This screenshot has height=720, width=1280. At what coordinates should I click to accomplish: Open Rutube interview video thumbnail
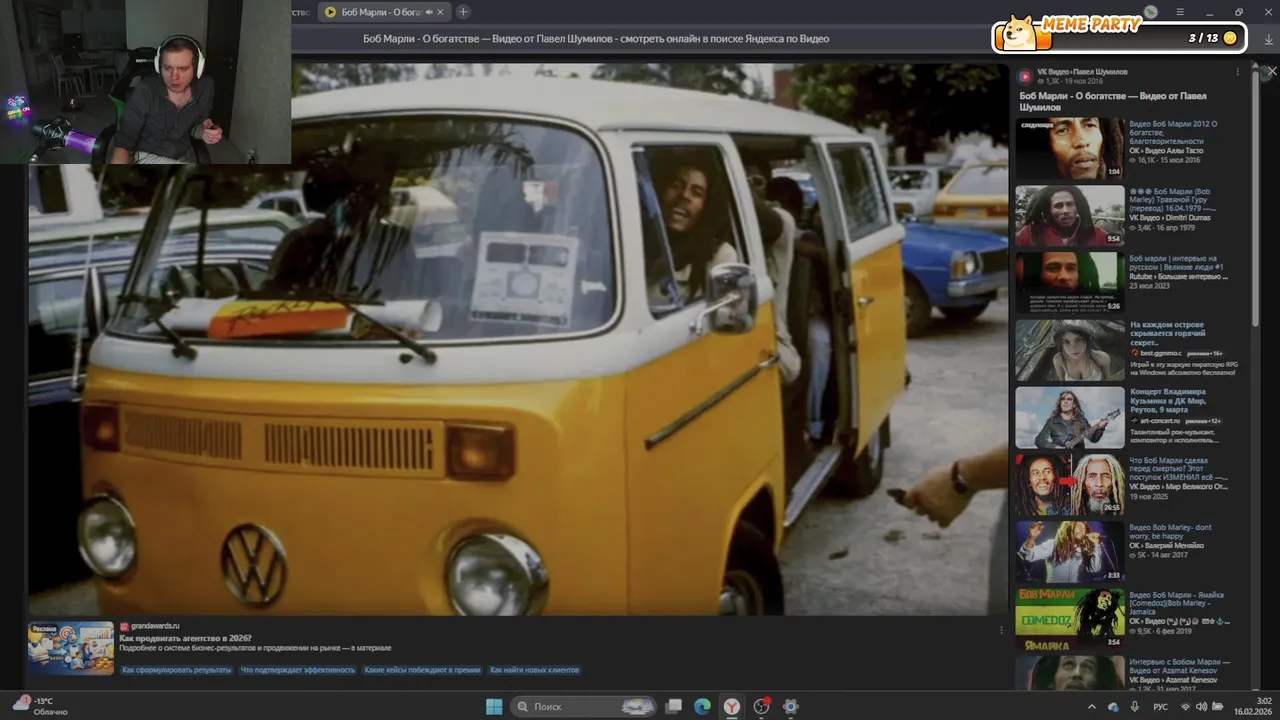(1070, 282)
